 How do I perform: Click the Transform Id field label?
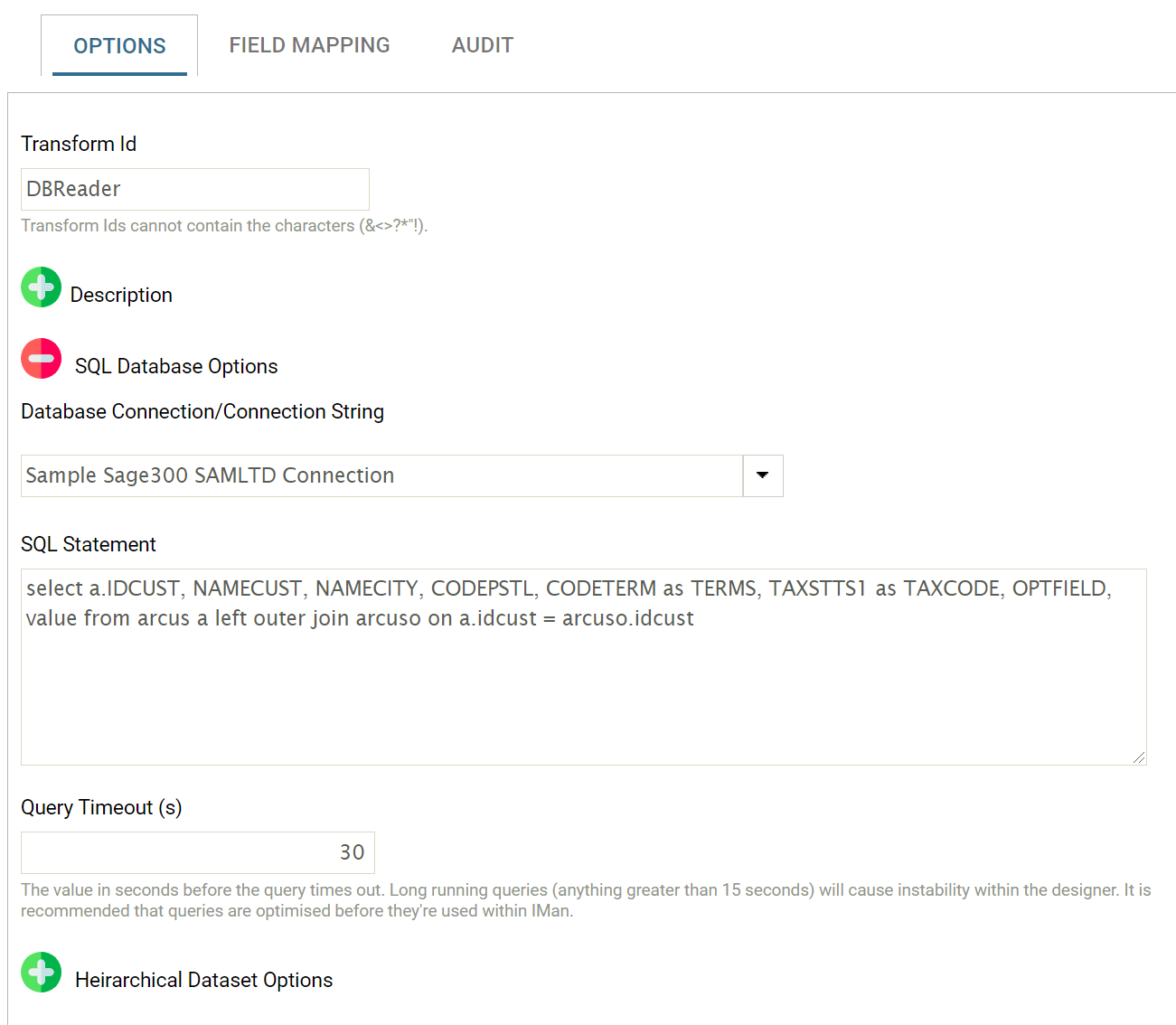tap(79, 144)
